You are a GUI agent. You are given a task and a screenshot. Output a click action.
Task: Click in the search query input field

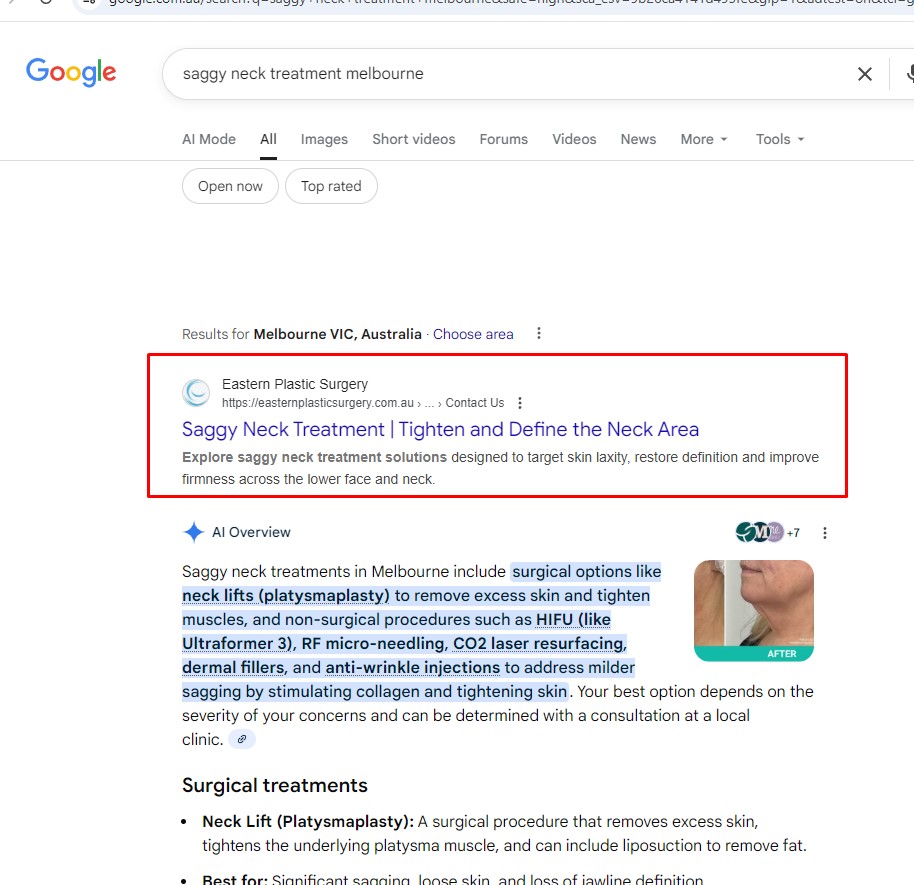coord(507,74)
